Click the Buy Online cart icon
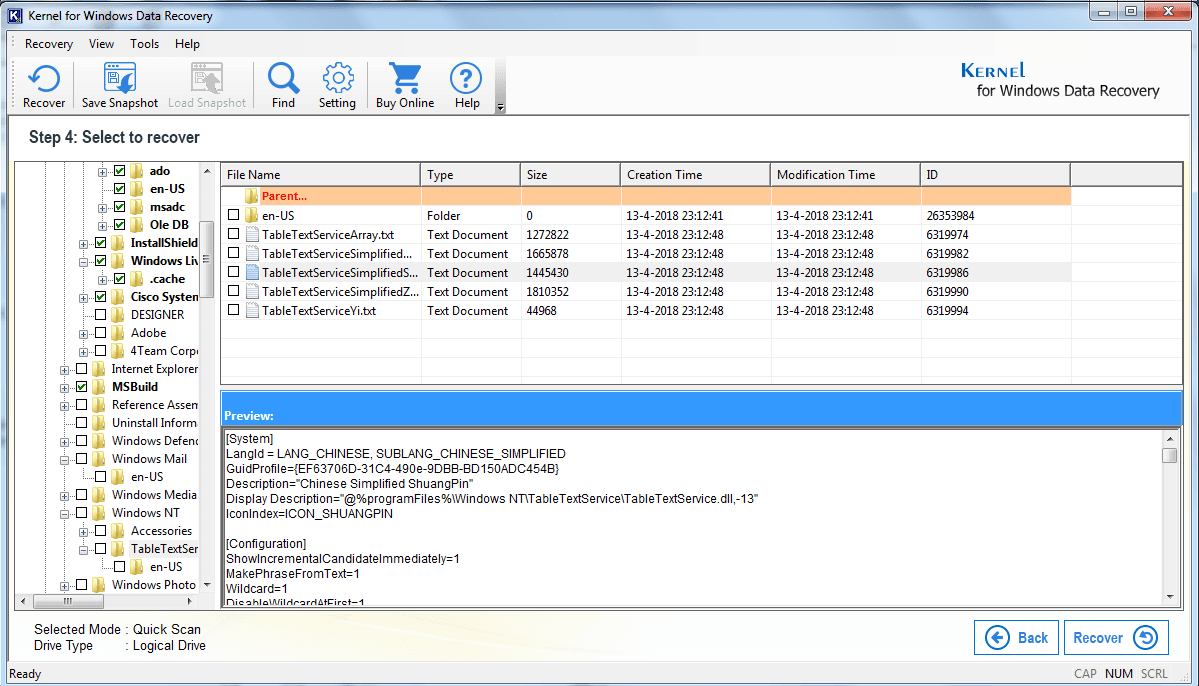The image size is (1199, 686). pyautogui.click(x=405, y=79)
